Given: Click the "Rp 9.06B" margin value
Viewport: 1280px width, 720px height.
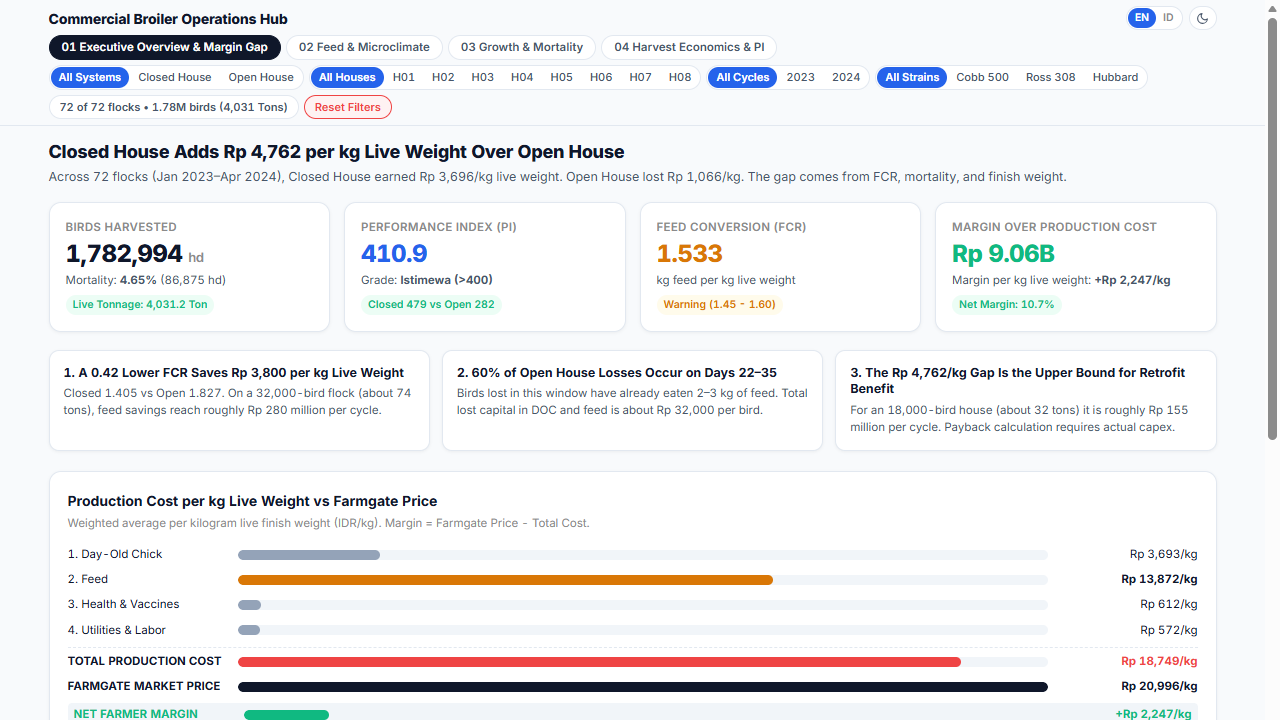Looking at the screenshot, I should tap(1004, 254).
